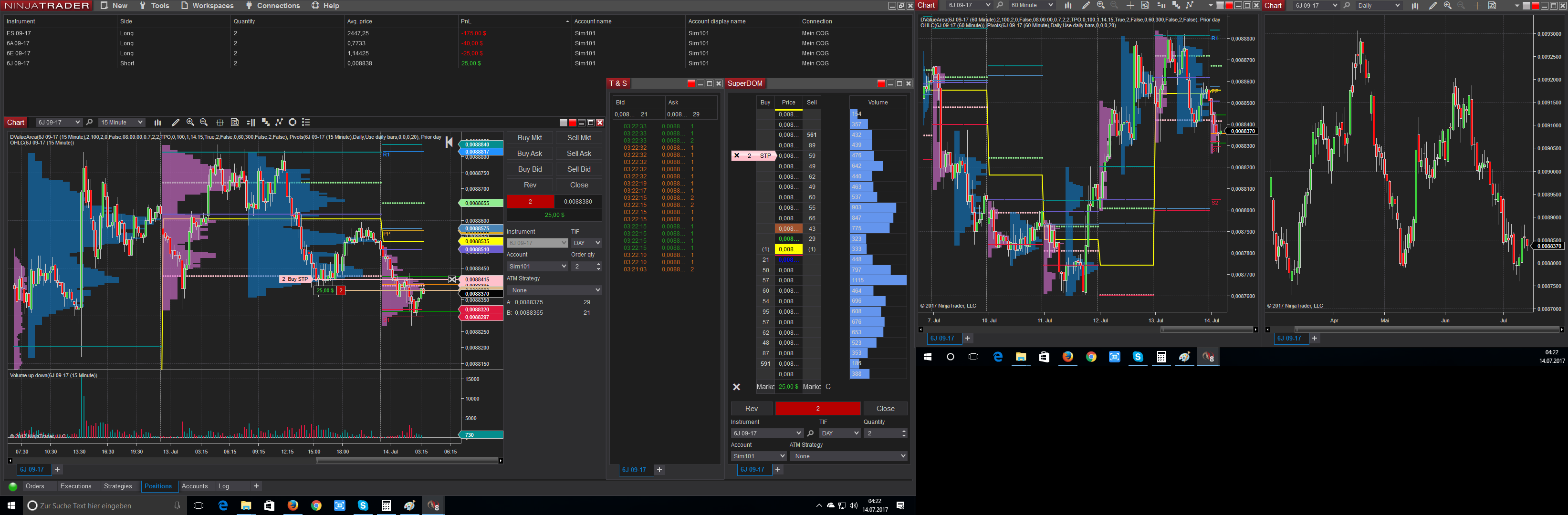Change the 60 Minute interval dropdown
The width and height of the screenshot is (1568, 515).
1032,5
